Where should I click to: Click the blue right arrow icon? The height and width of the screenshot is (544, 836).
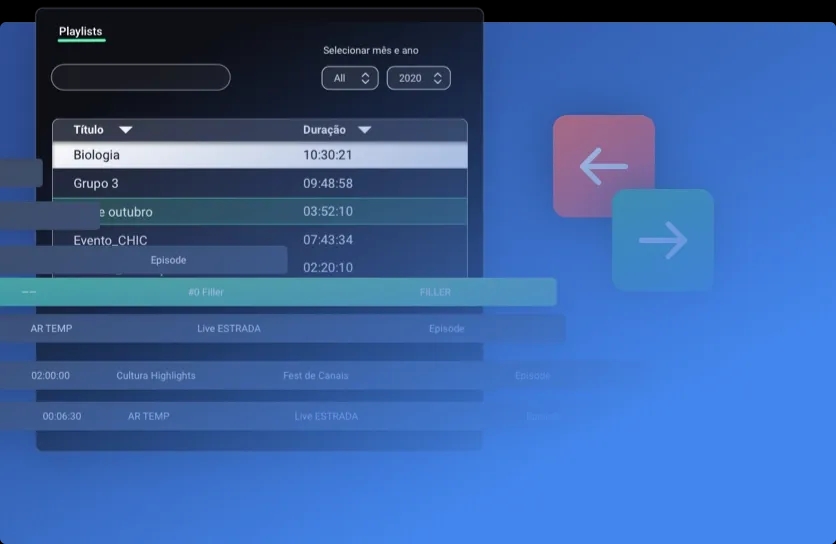[663, 240]
